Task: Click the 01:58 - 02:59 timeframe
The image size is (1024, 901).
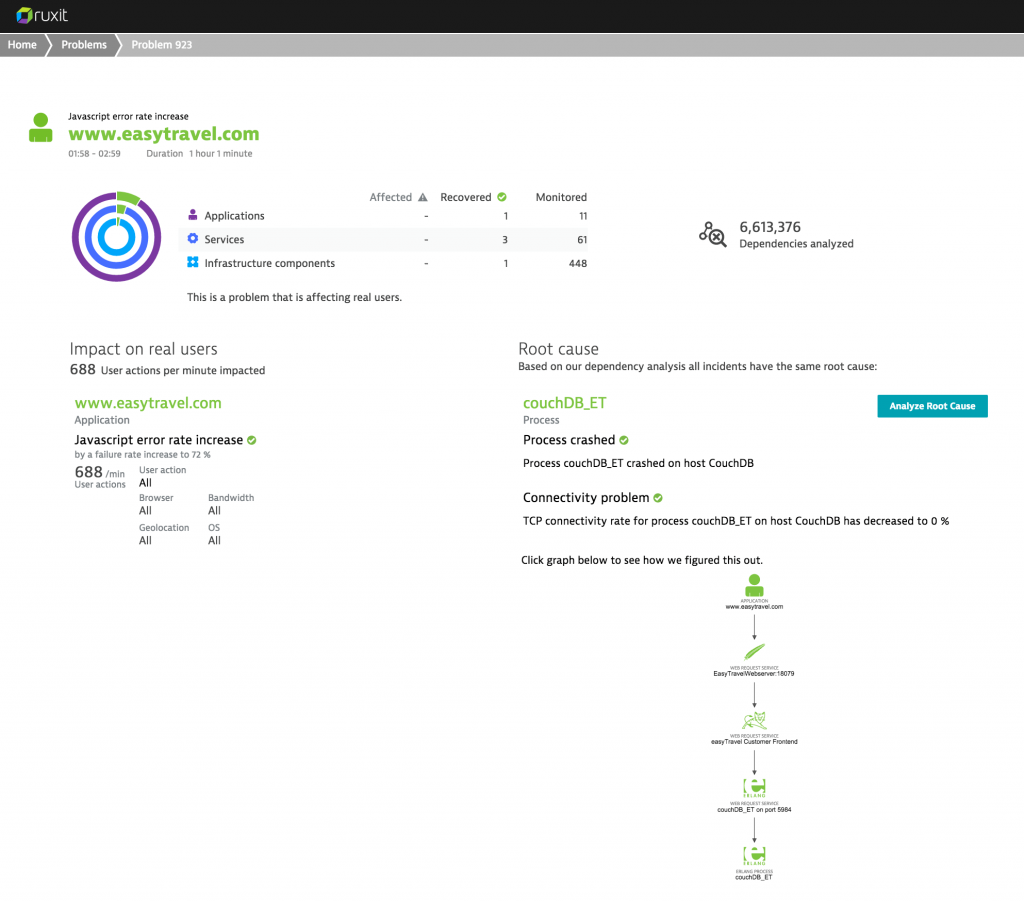Action: [94, 153]
